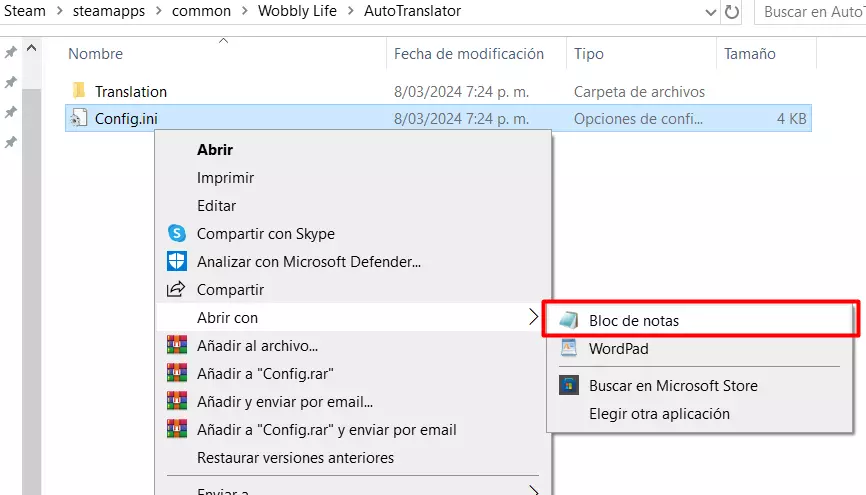This screenshot has height=495, width=866.
Task: Click the WordPad application icon
Action: (x=569, y=349)
